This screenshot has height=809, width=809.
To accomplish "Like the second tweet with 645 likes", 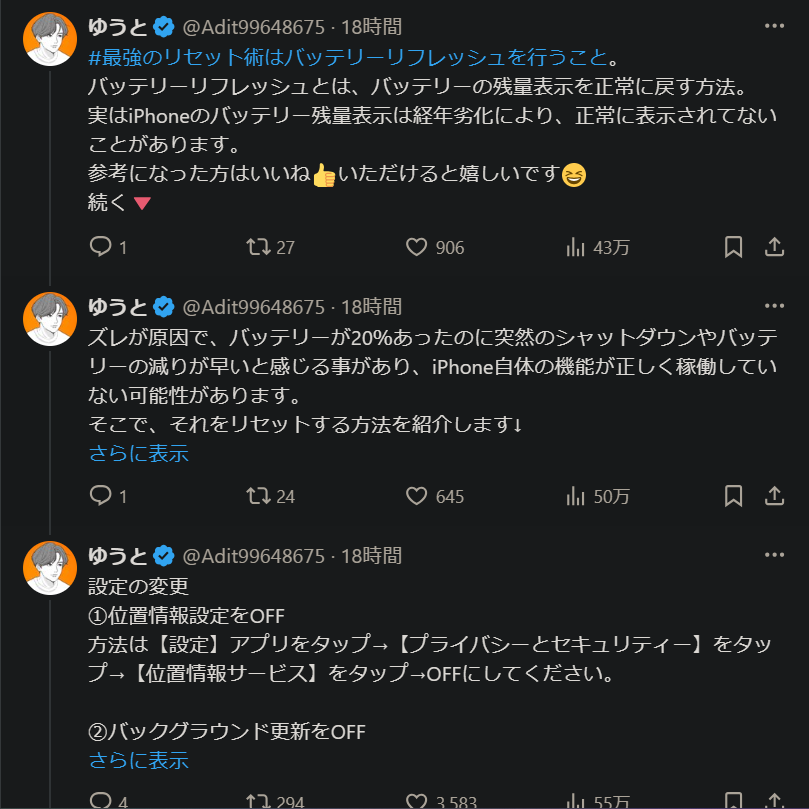I will click(417, 495).
